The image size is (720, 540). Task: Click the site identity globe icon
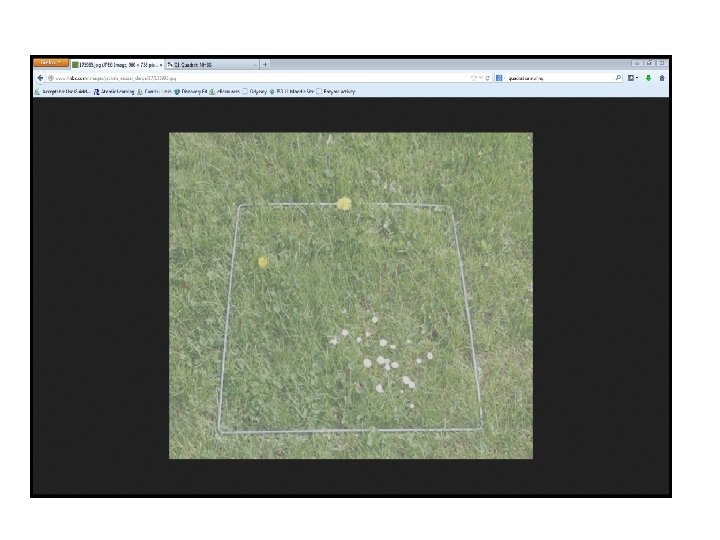click(x=51, y=78)
